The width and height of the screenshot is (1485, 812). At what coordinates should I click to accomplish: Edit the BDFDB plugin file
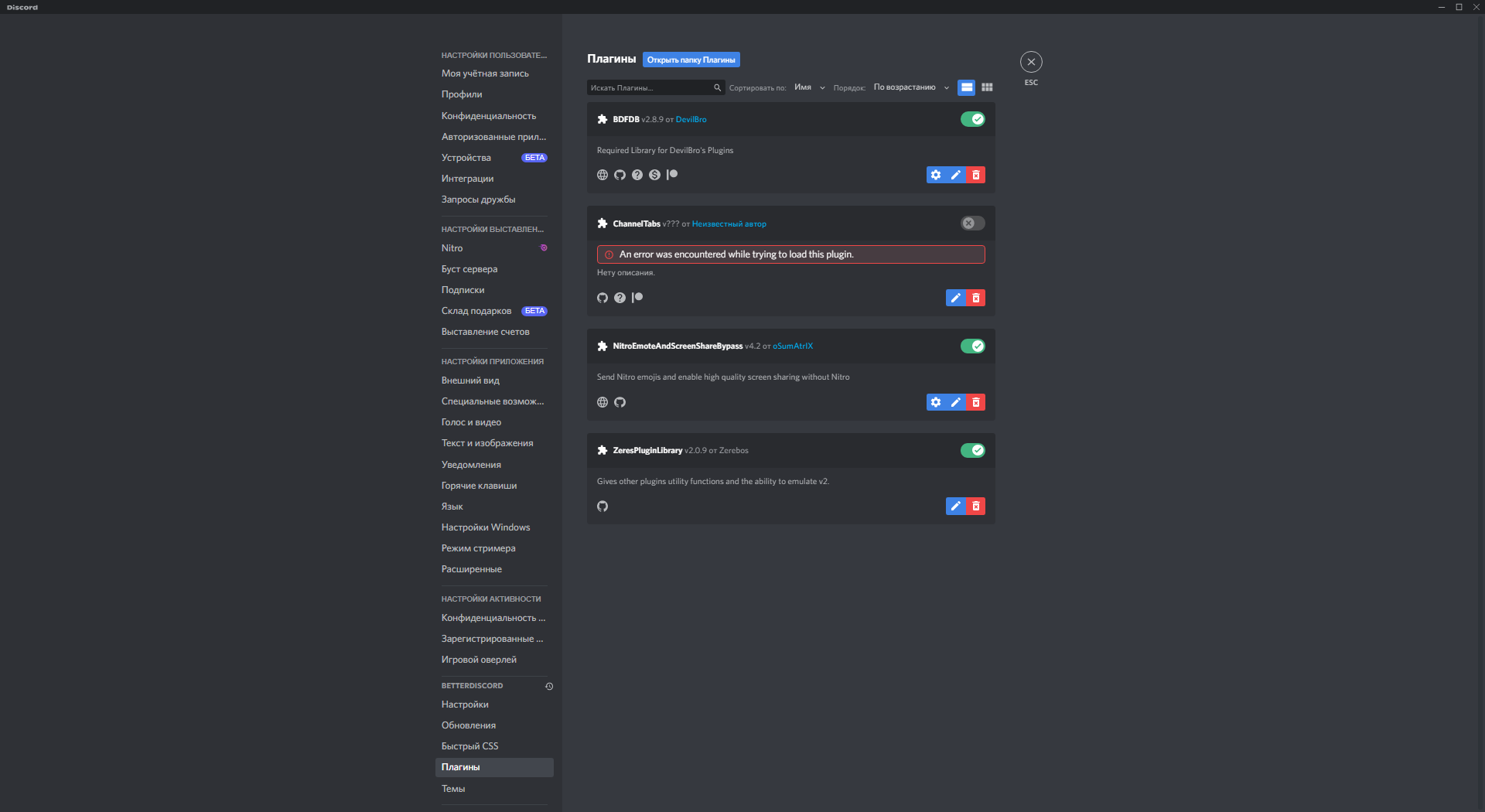[x=956, y=175]
